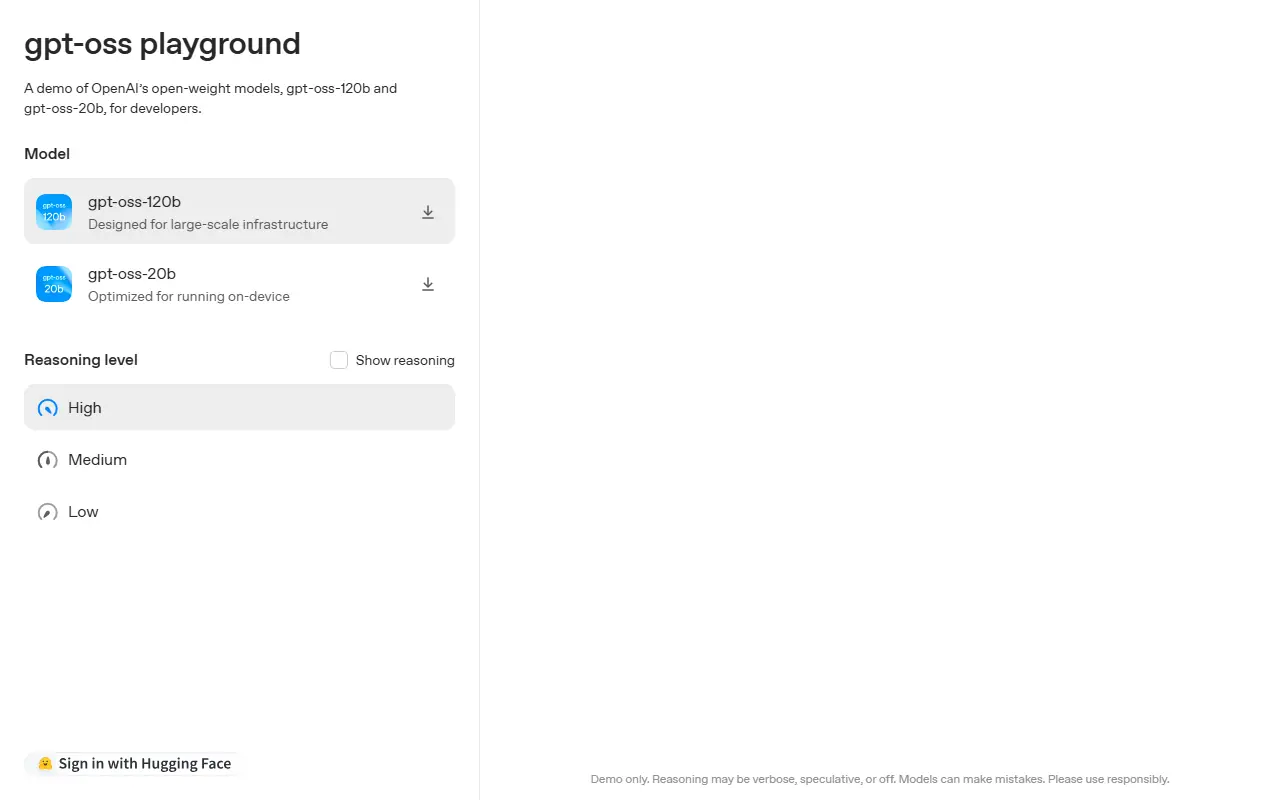
Task: Select the Medium reasoning level
Action: coord(97,460)
